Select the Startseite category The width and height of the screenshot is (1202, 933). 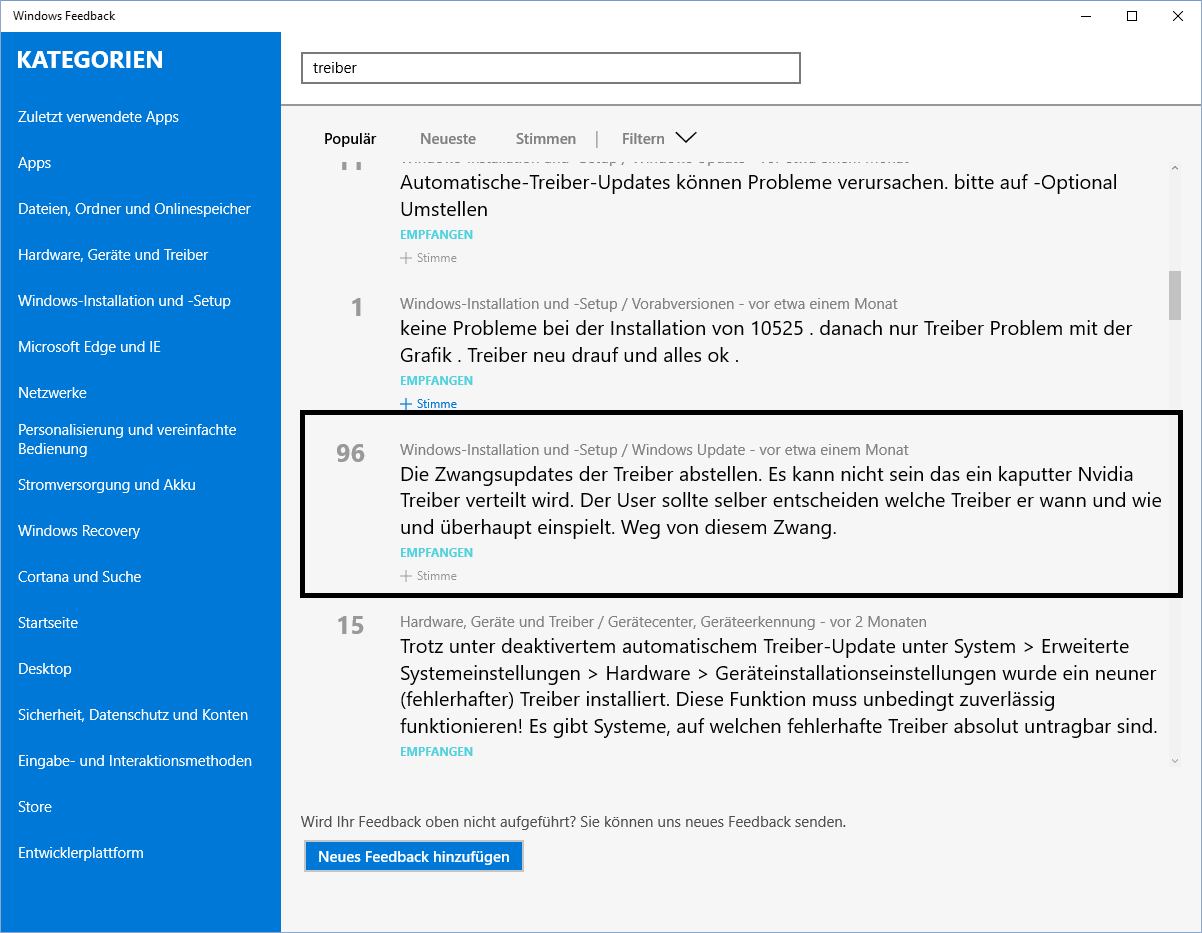pyautogui.click(x=48, y=623)
